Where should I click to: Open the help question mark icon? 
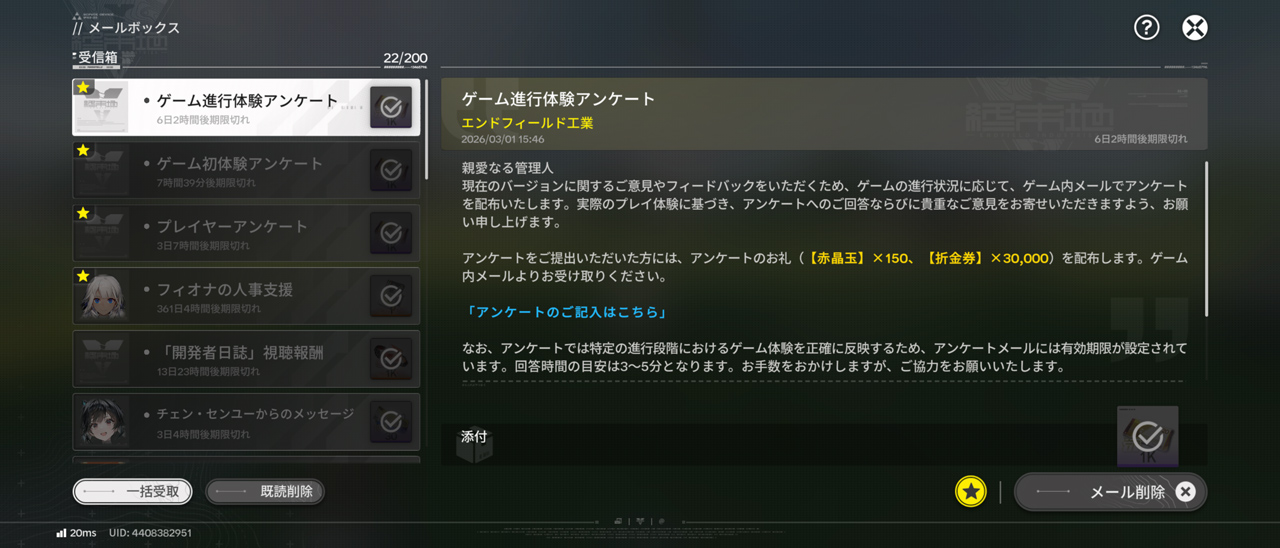1146,27
